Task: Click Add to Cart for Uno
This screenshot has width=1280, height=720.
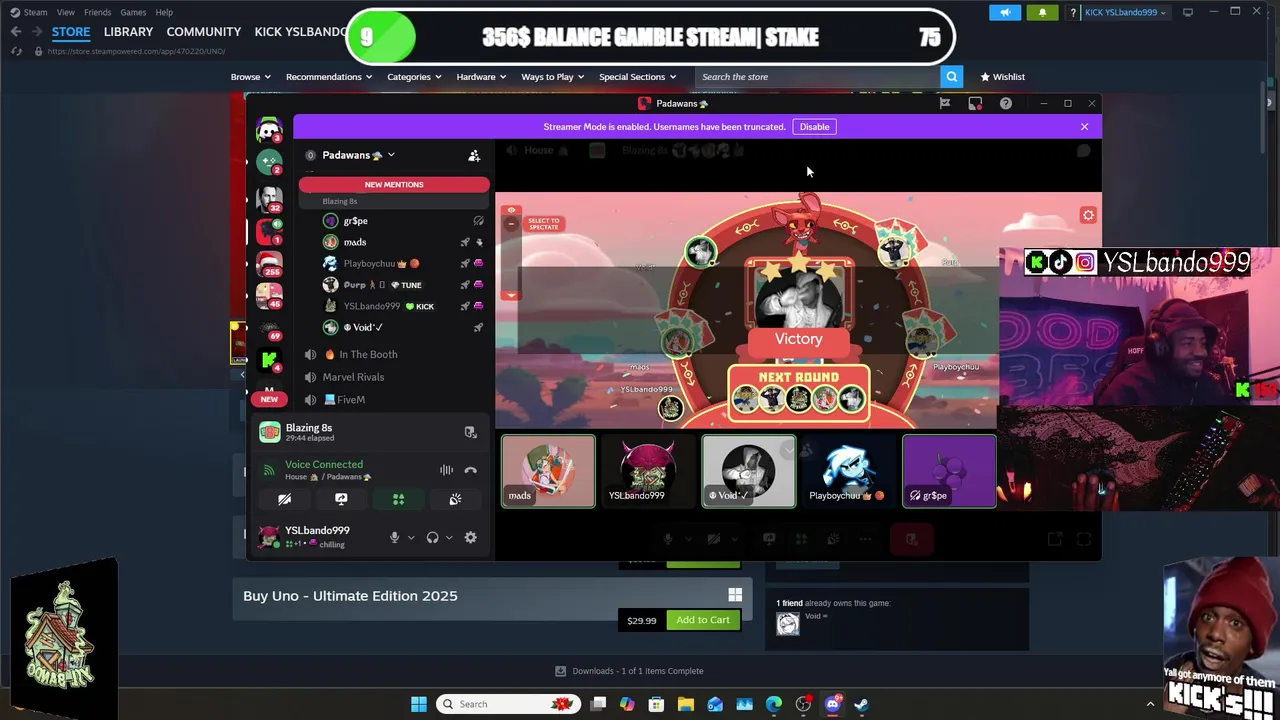Action: tap(703, 620)
